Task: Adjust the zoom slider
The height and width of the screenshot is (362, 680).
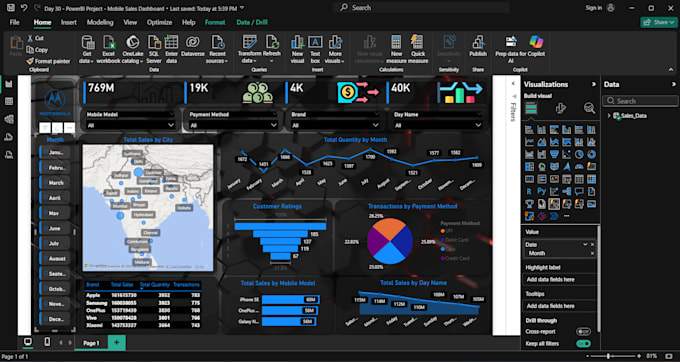Action: point(608,356)
